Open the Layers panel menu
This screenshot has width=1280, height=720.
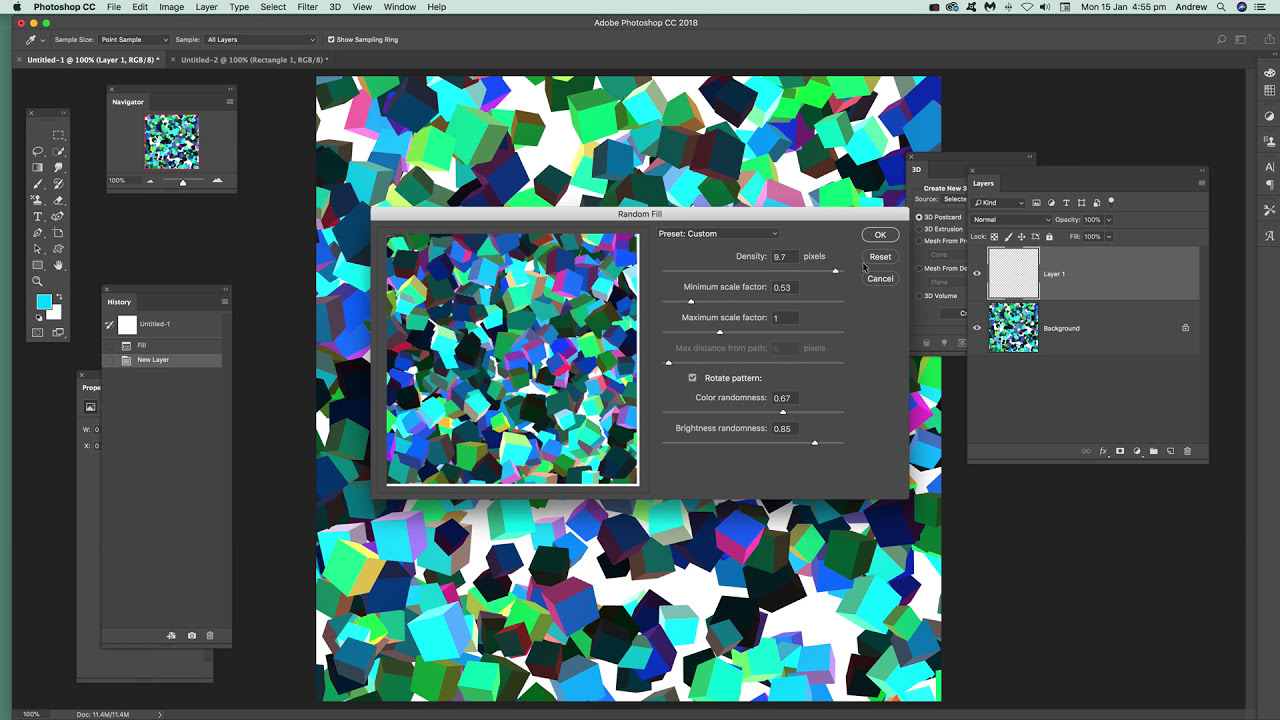(1201, 183)
